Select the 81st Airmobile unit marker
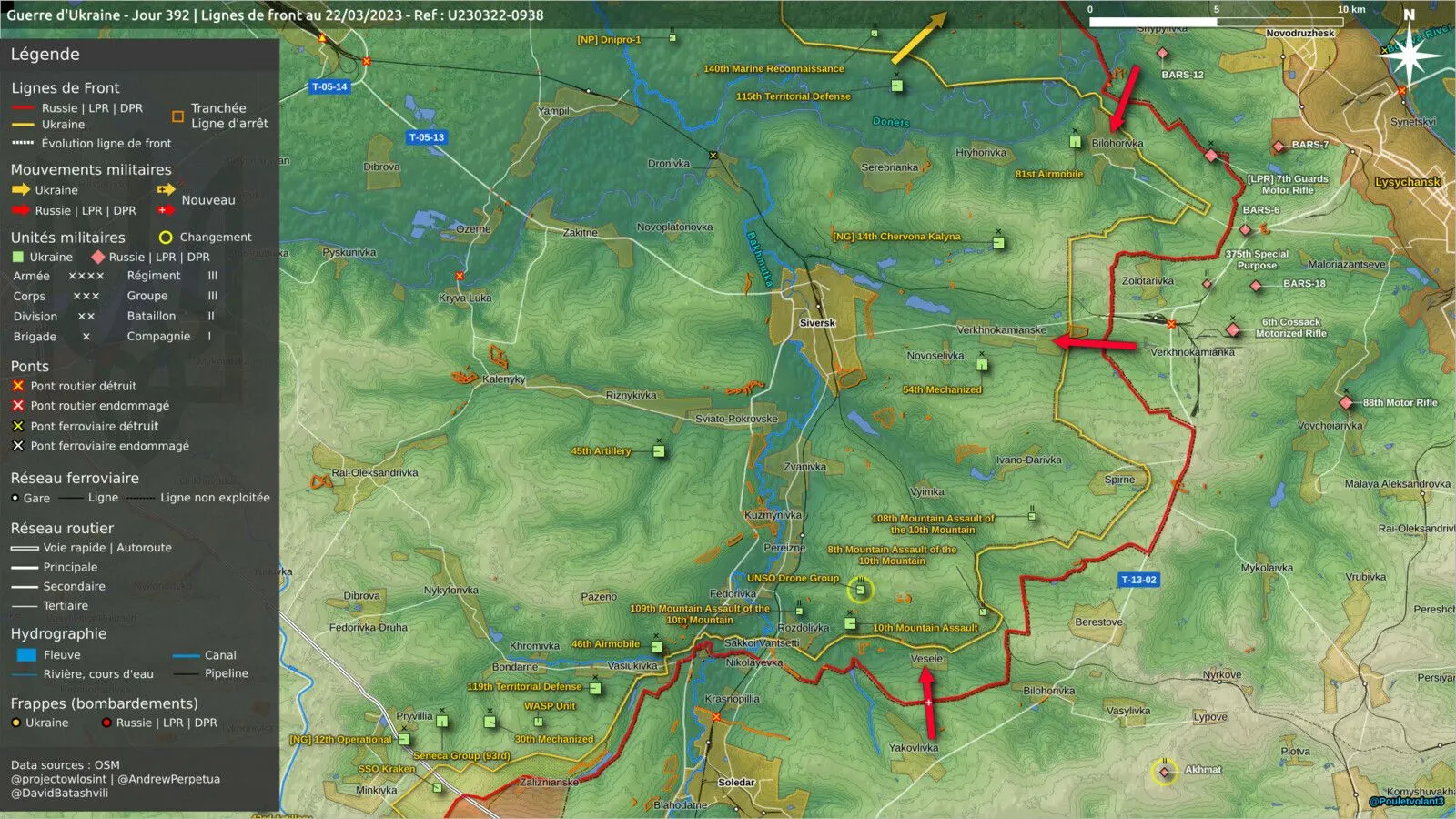1456x819 pixels. pos(1075,142)
